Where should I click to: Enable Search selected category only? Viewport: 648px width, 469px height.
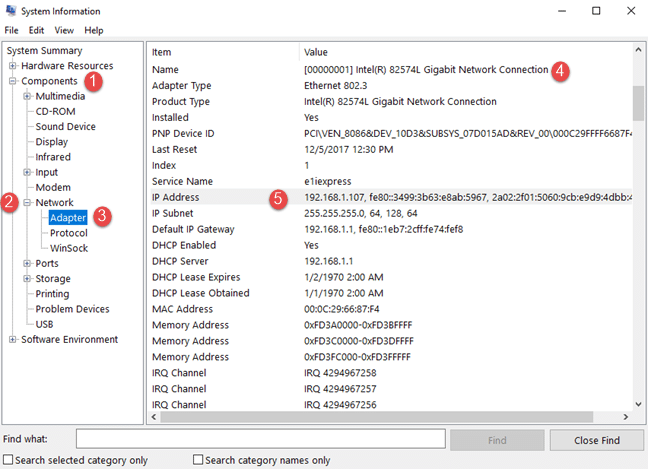[x=9, y=460]
